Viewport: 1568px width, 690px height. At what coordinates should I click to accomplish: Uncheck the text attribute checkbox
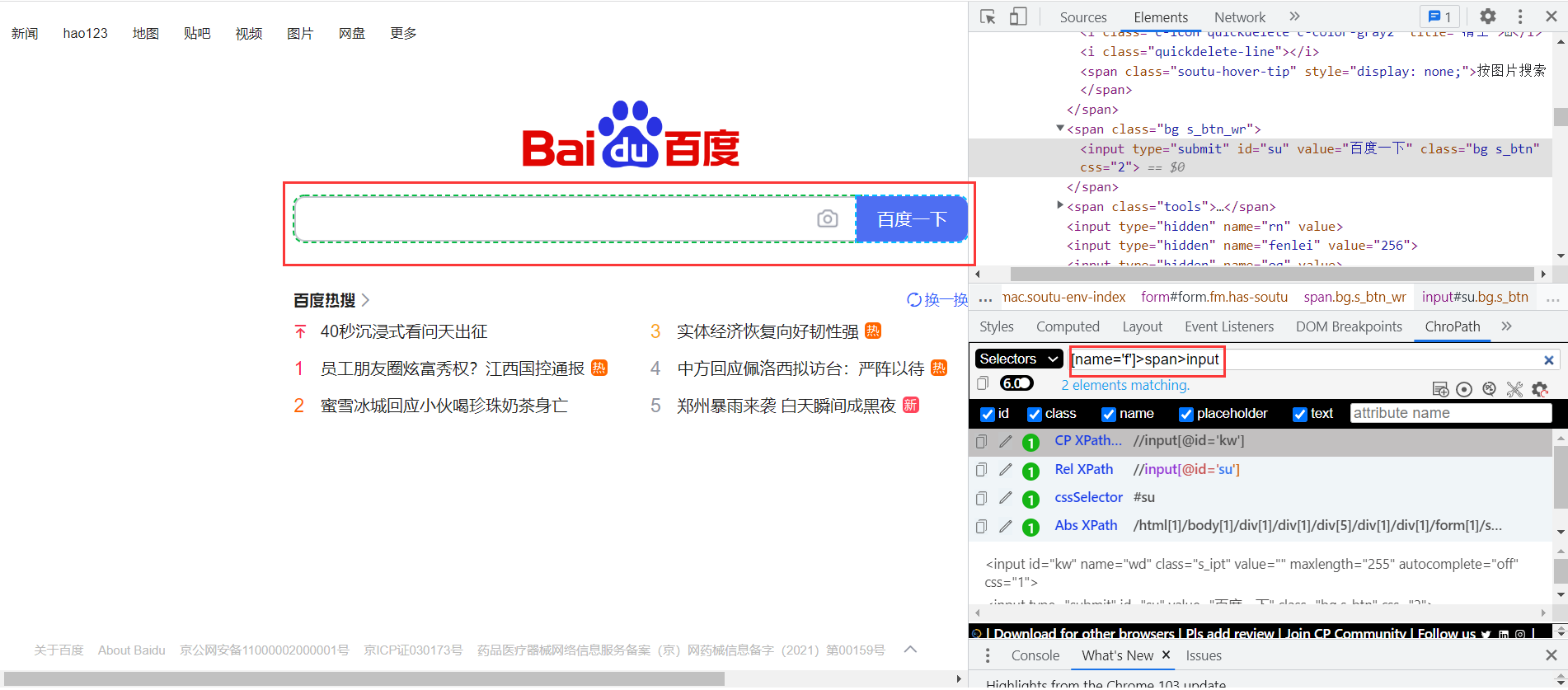coord(1300,414)
